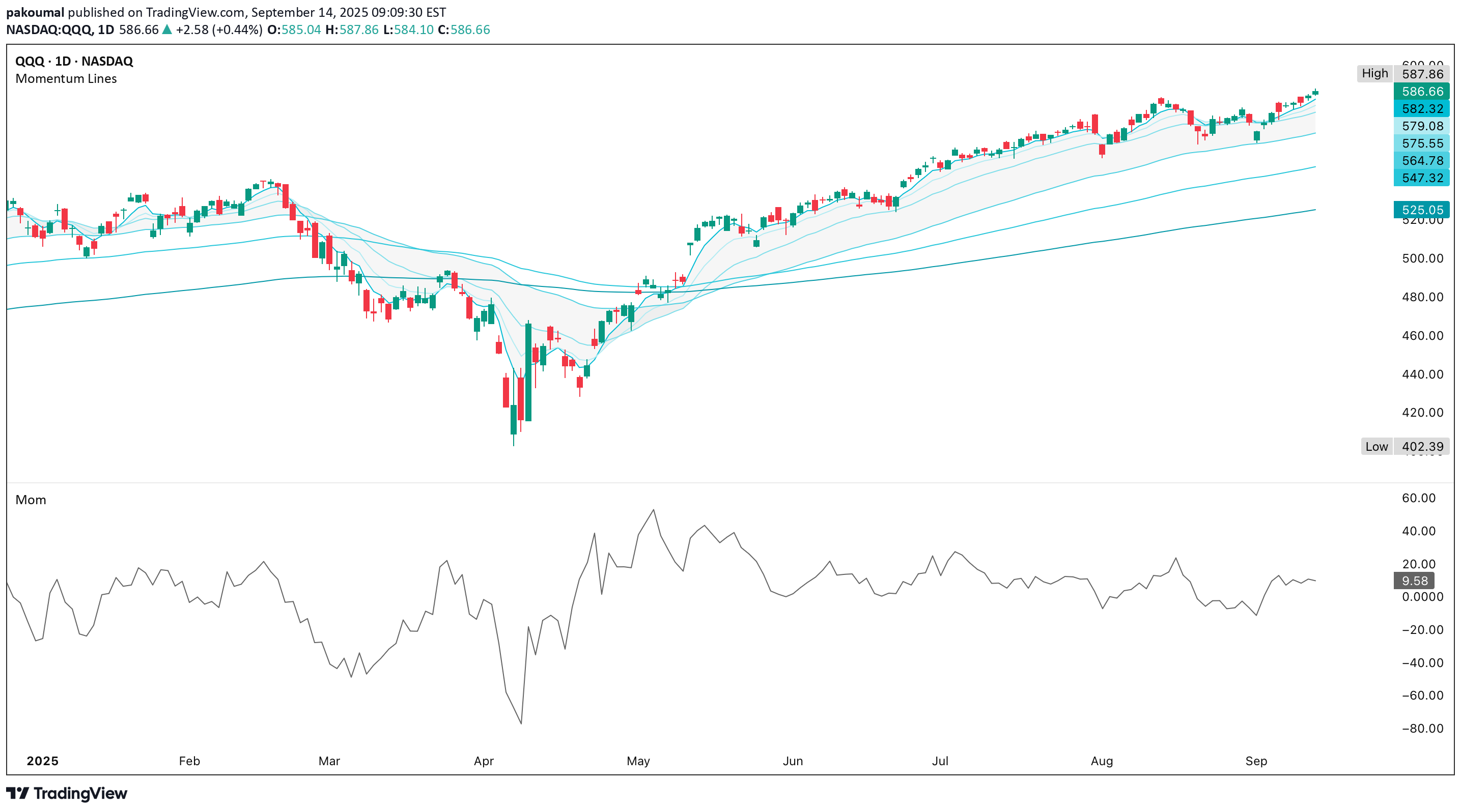Image resolution: width=1461 pixels, height=812 pixels.
Task: Click the 579.08 price tag
Action: click(x=1421, y=126)
